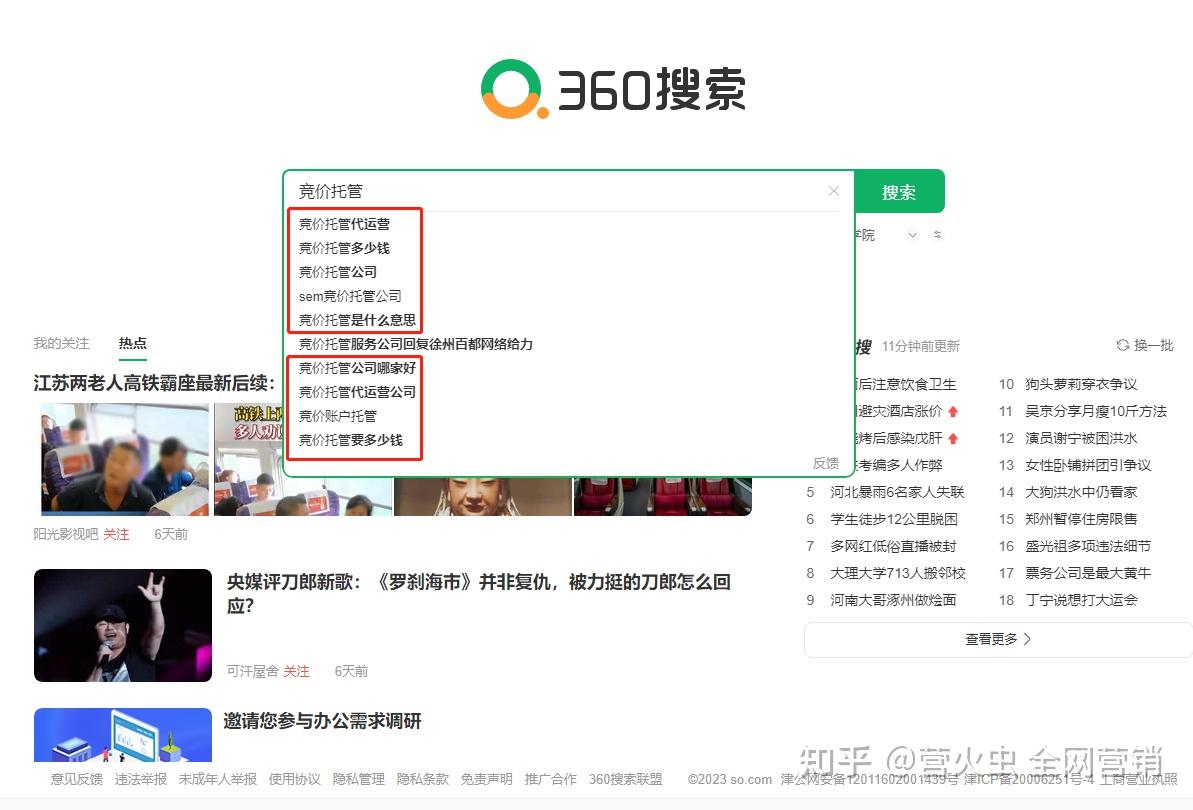Open the office survey illustration thumbnail
Screen dimensions: 1193x810
pos(122,735)
